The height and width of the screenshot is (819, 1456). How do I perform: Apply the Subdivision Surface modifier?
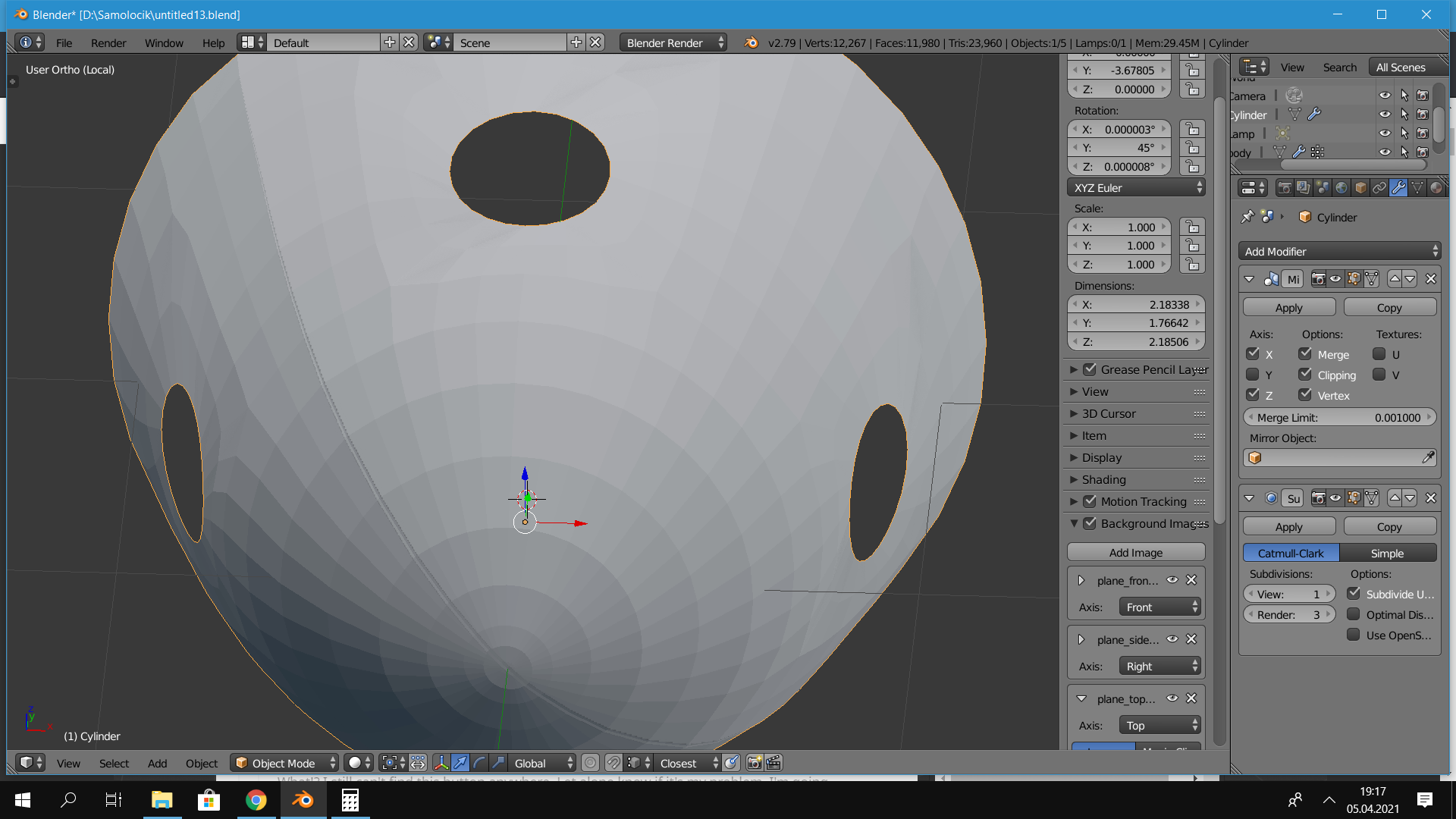coord(1288,526)
